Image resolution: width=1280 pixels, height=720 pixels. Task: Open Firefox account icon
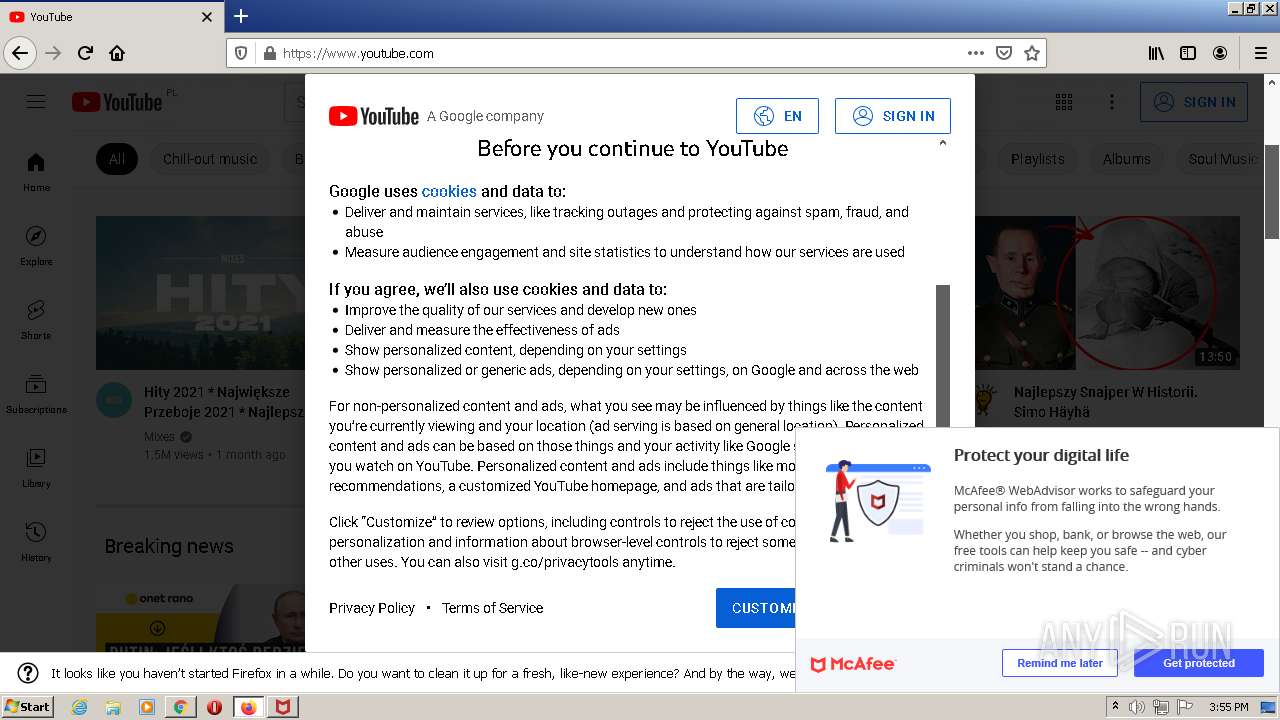point(1220,53)
